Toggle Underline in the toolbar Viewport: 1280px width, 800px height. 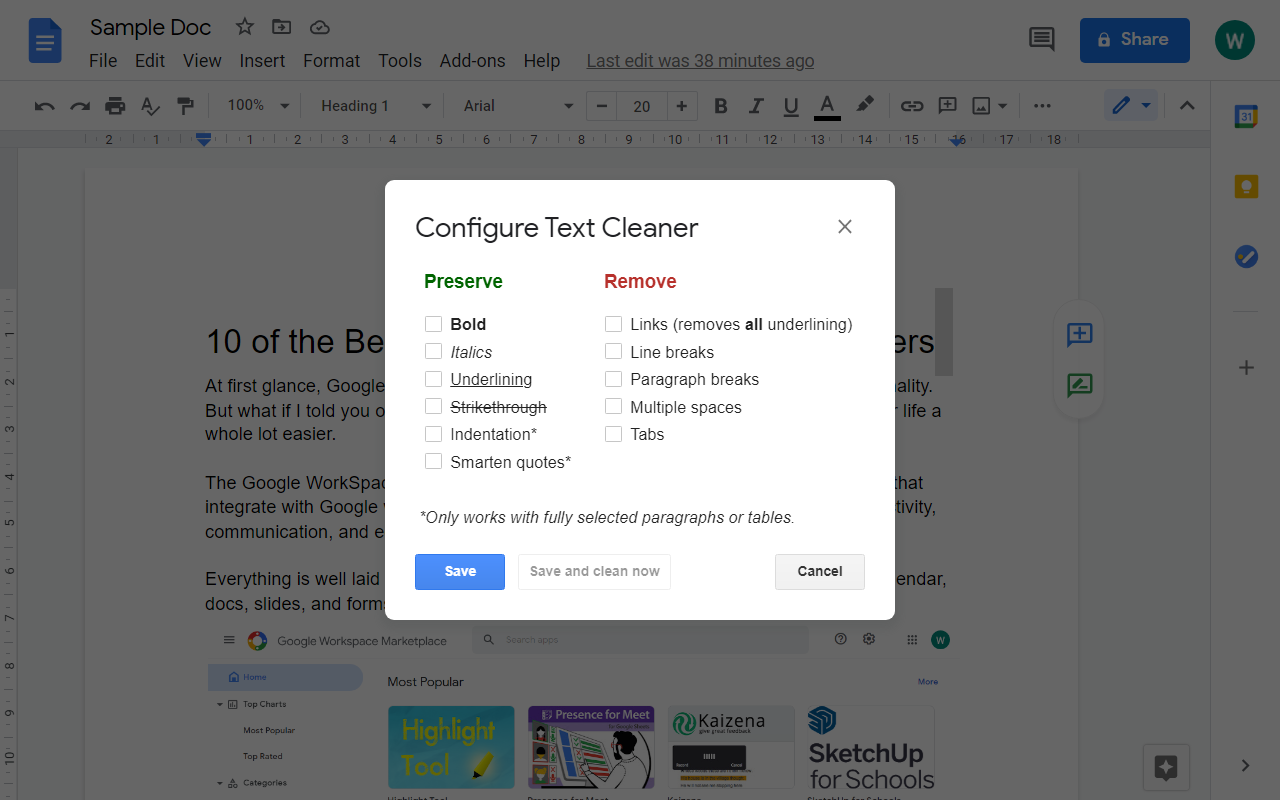(791, 106)
